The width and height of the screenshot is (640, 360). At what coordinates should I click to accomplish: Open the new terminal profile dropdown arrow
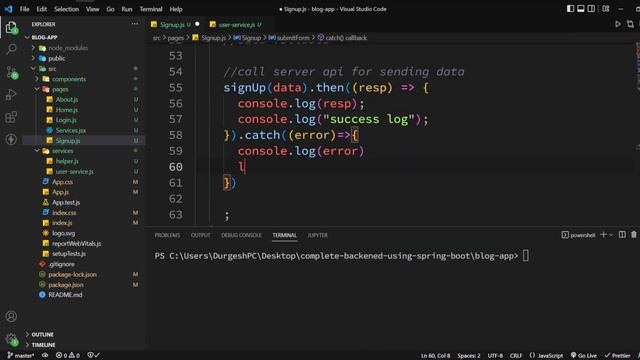point(611,235)
